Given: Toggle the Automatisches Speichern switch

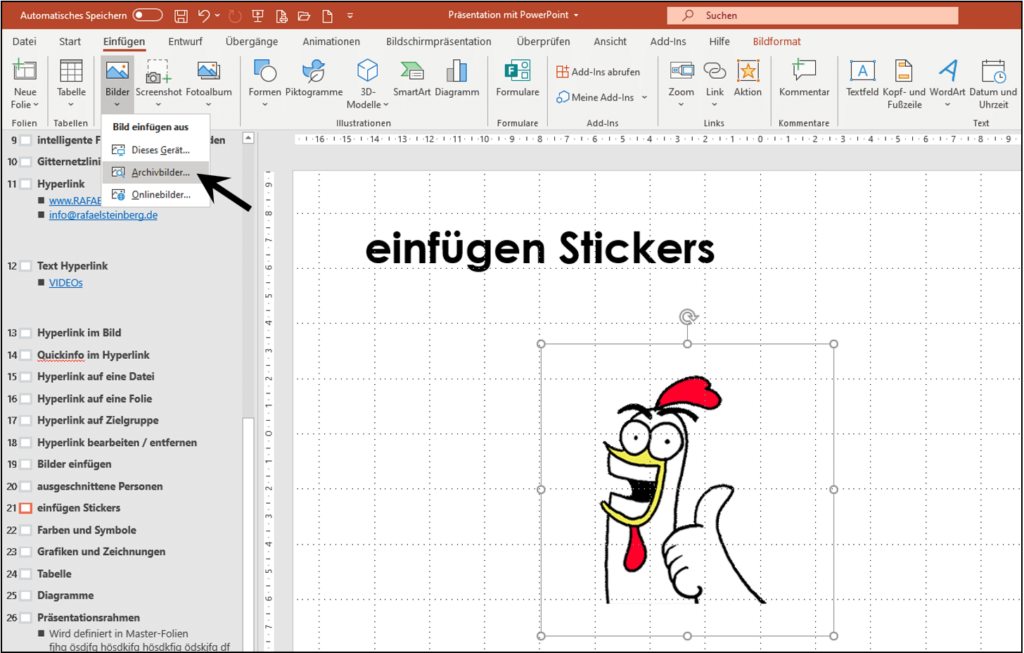Looking at the screenshot, I should click(147, 15).
